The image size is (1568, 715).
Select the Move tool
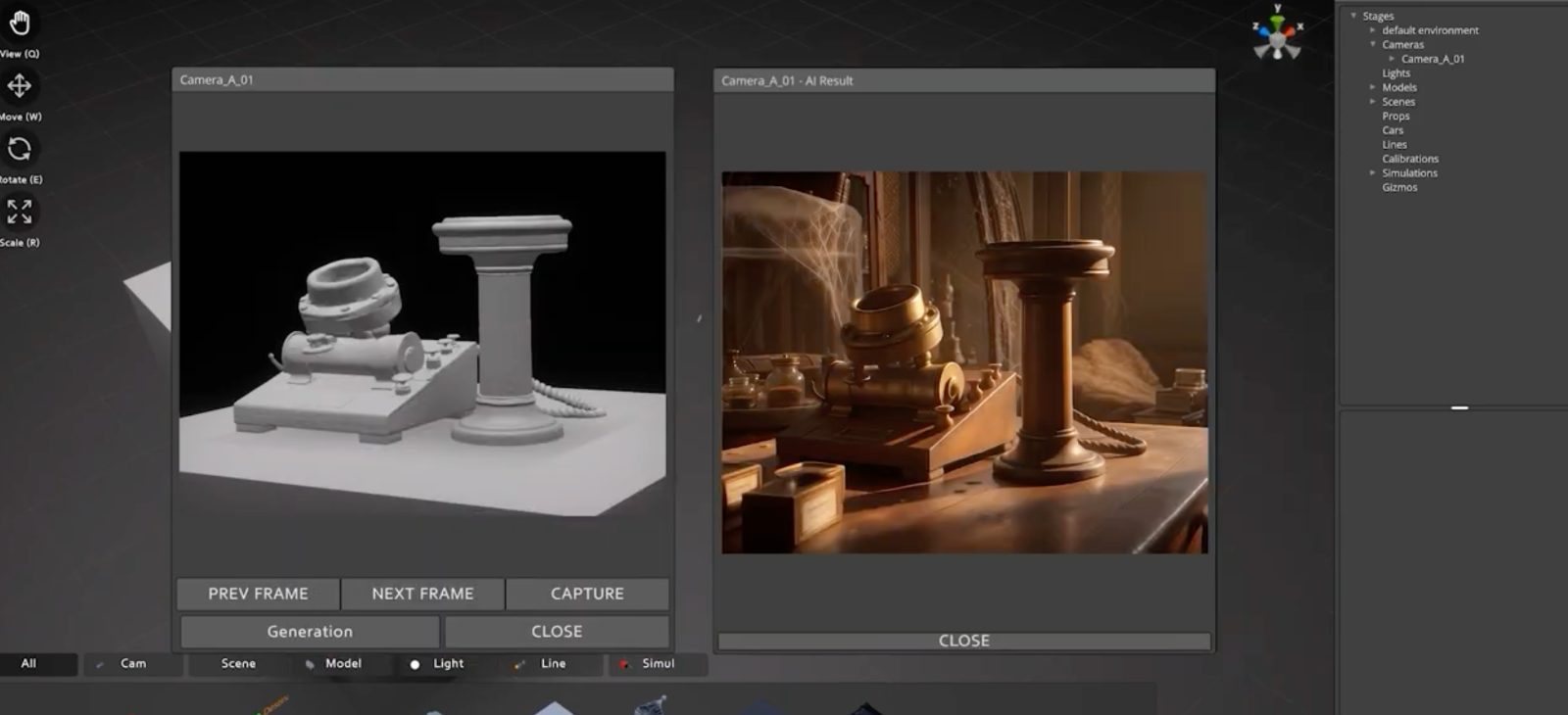tap(20, 86)
